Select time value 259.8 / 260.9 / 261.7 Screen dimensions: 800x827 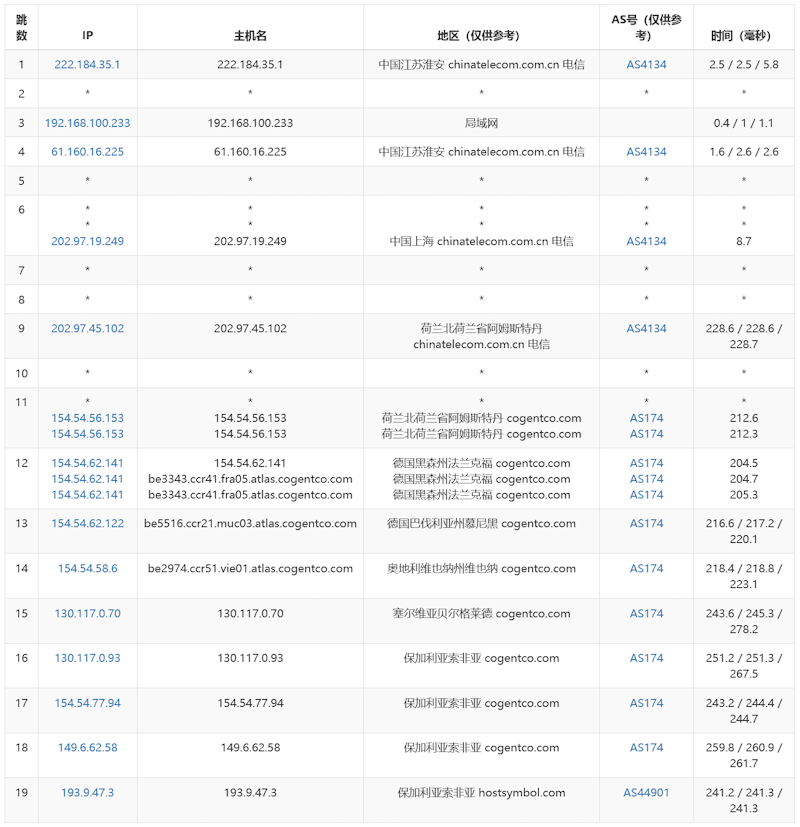pos(744,756)
